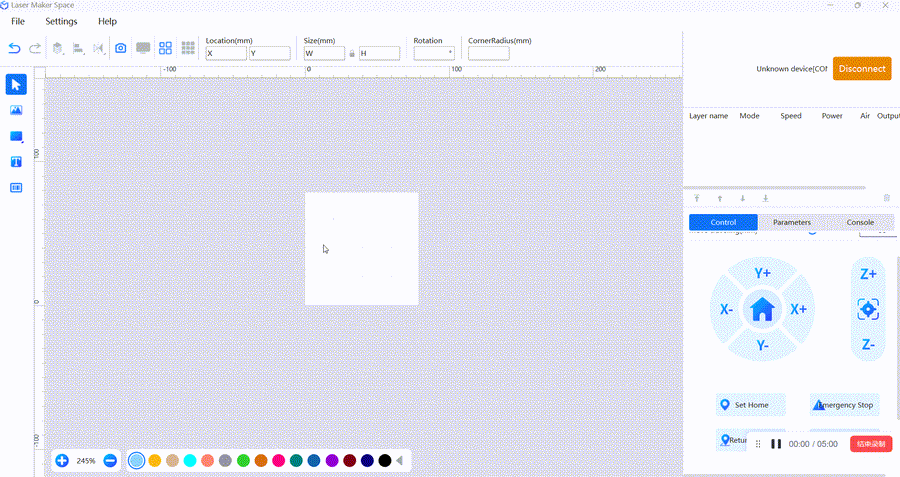Select the teal color swatch
900x477 pixels.
click(296, 460)
